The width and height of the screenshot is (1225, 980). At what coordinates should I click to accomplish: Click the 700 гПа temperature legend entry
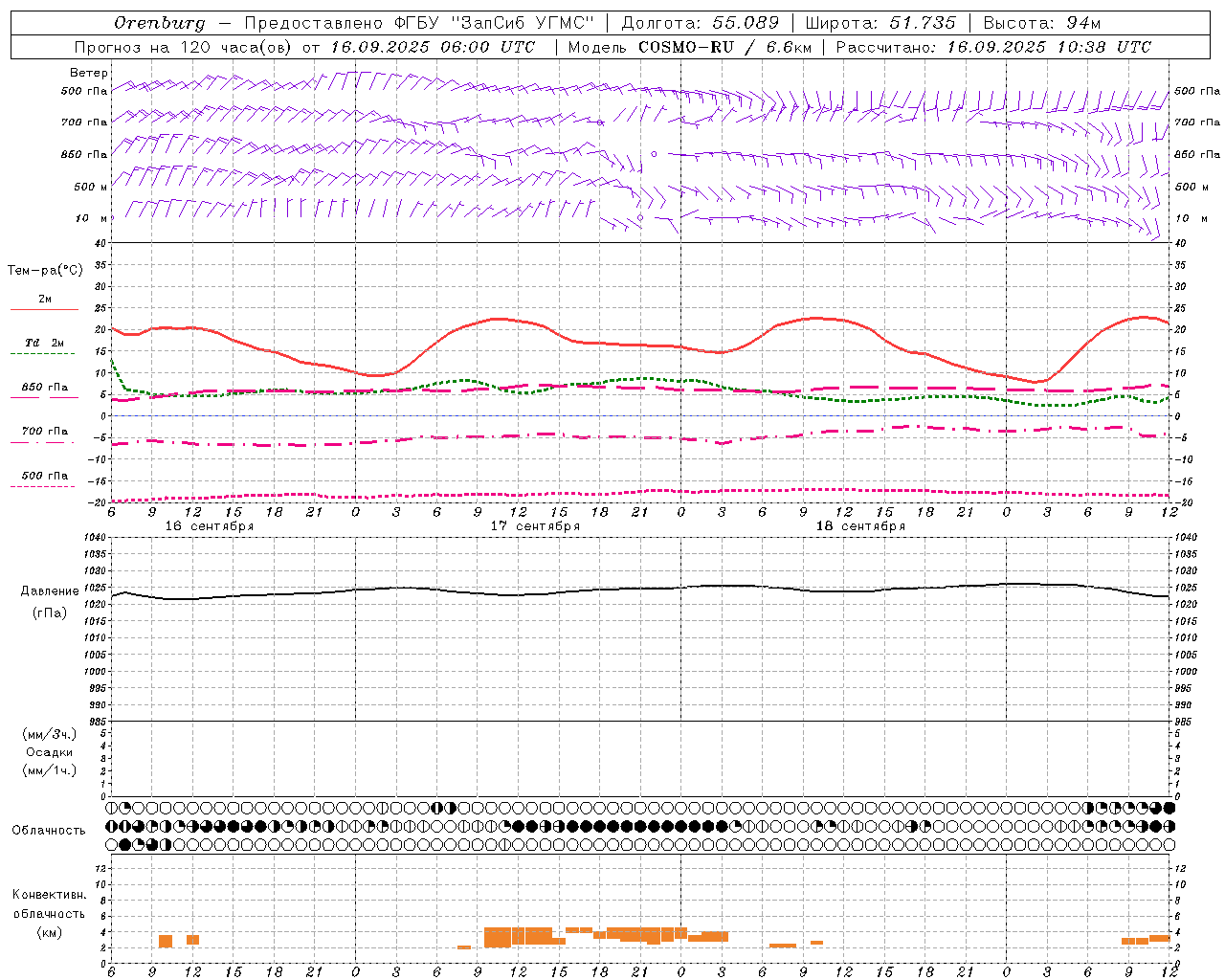click(44, 432)
